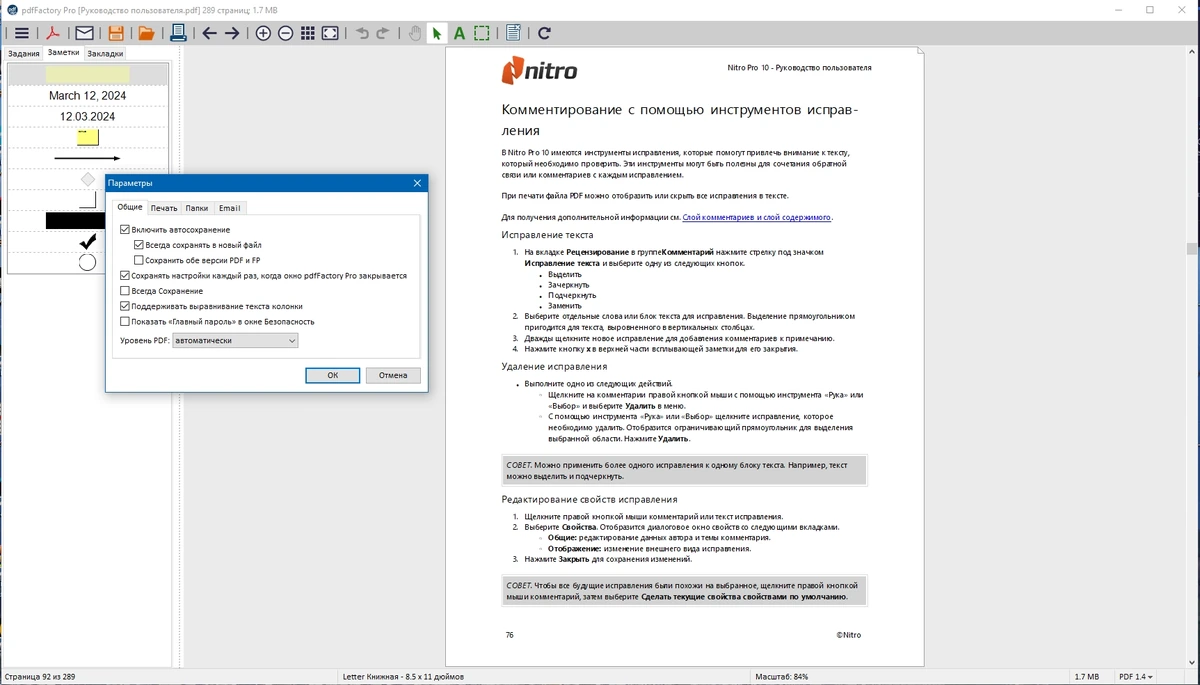Screen dimensions: 1200x685
Task: Click the refresh circular arrow icon
Action: pyautogui.click(x=544, y=33)
